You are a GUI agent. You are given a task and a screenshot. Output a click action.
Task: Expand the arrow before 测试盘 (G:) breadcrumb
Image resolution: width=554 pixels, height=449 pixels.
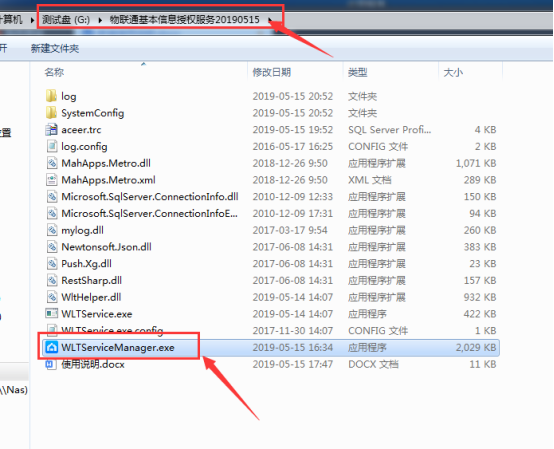point(32,20)
